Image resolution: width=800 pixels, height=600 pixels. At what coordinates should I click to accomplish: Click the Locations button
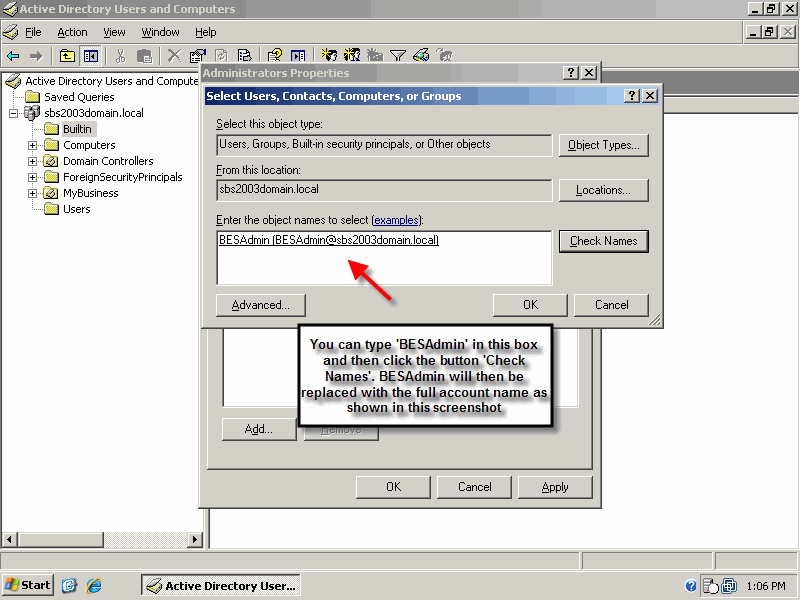pos(604,190)
